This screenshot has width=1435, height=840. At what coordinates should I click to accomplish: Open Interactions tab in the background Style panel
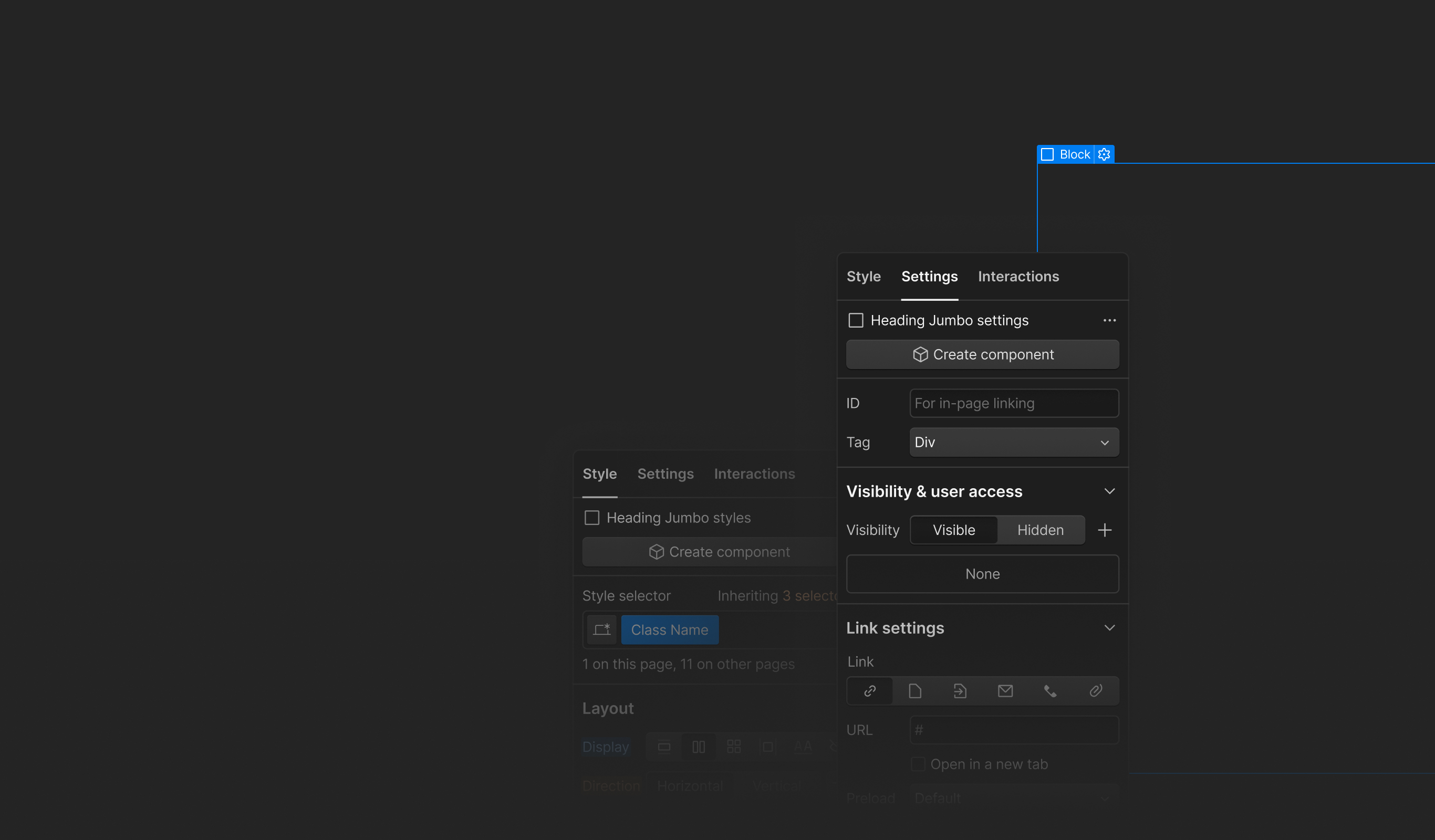click(754, 474)
